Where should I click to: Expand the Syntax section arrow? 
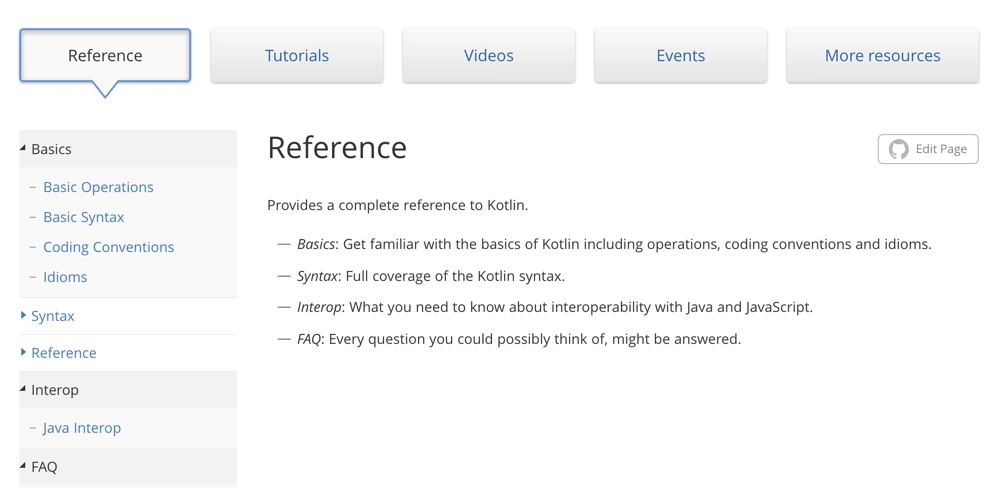23,315
